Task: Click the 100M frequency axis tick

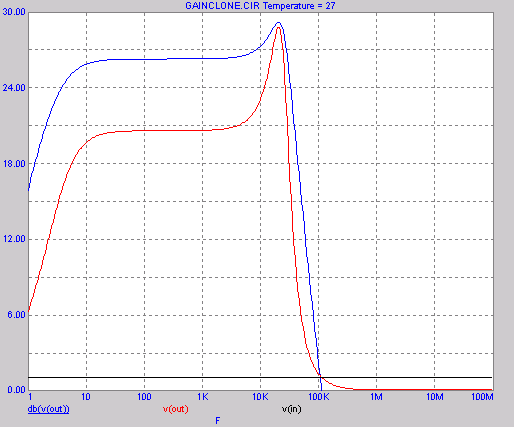Action: [482, 397]
